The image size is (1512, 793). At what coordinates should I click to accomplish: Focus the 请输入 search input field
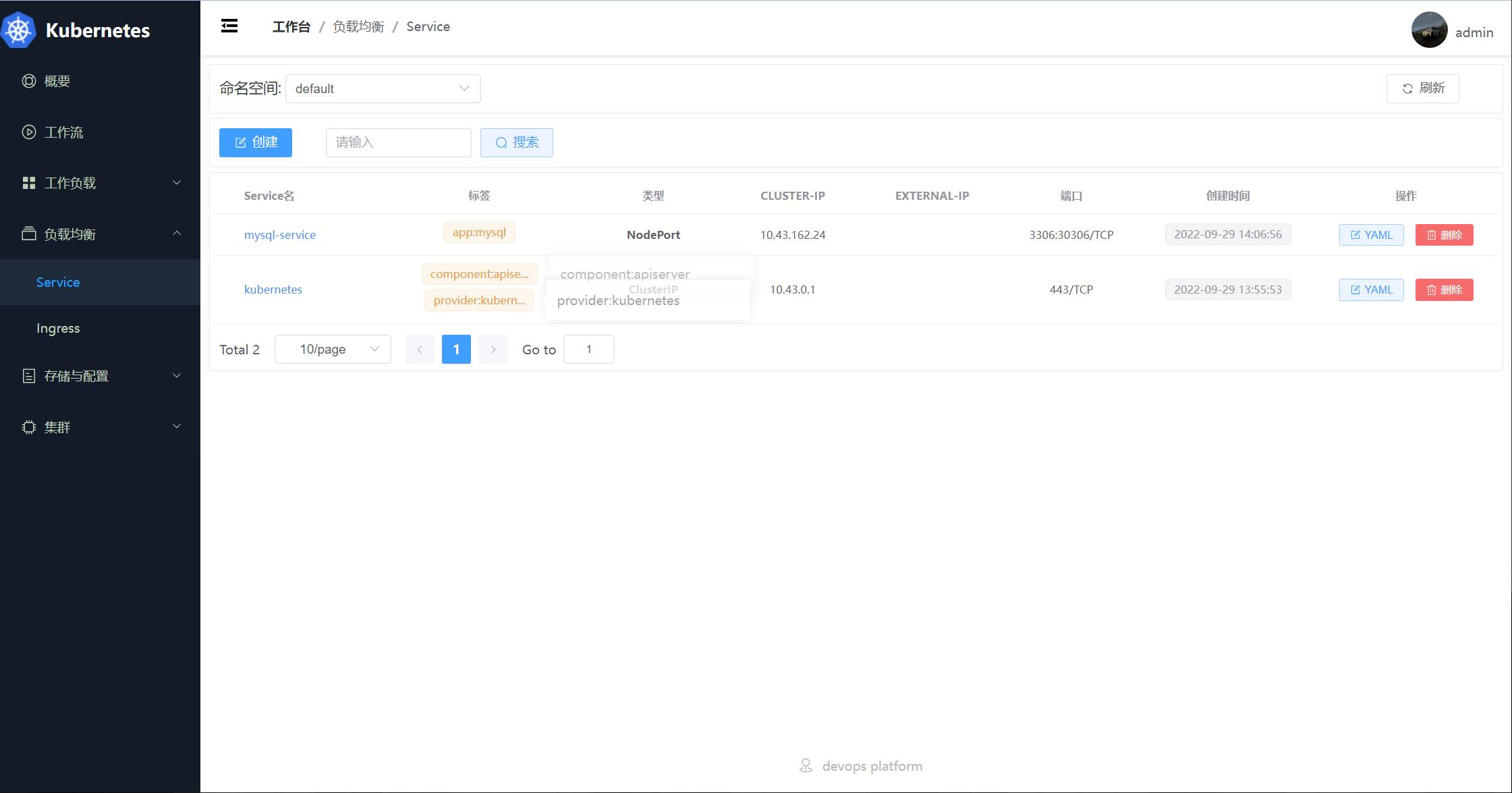pyautogui.click(x=398, y=142)
